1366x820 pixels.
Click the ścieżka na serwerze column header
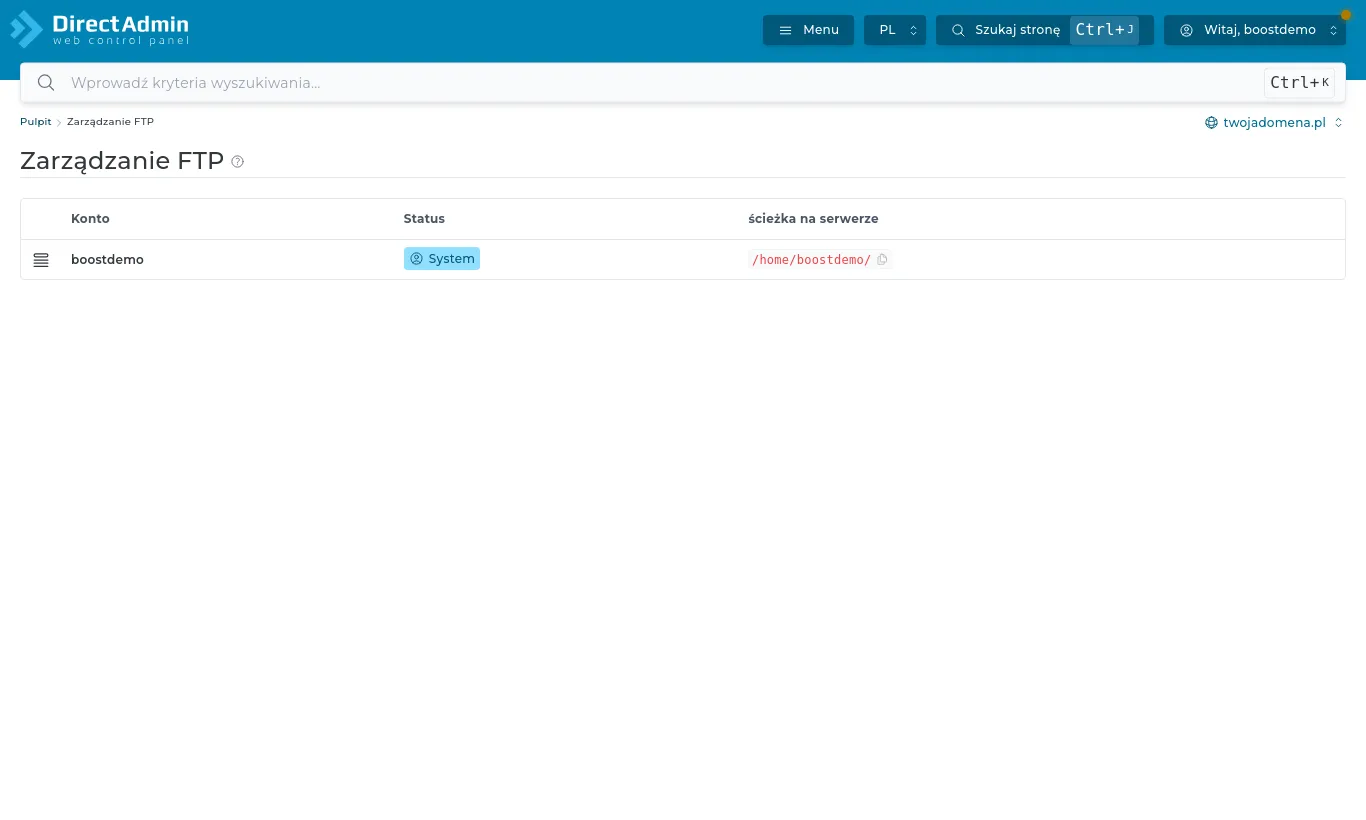click(x=813, y=218)
